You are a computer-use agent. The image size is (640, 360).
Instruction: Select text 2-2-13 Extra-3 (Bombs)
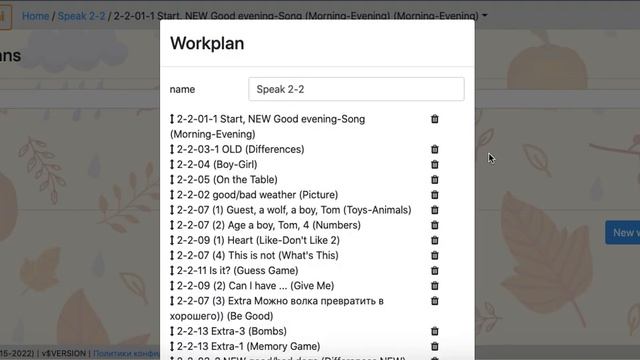231,331
